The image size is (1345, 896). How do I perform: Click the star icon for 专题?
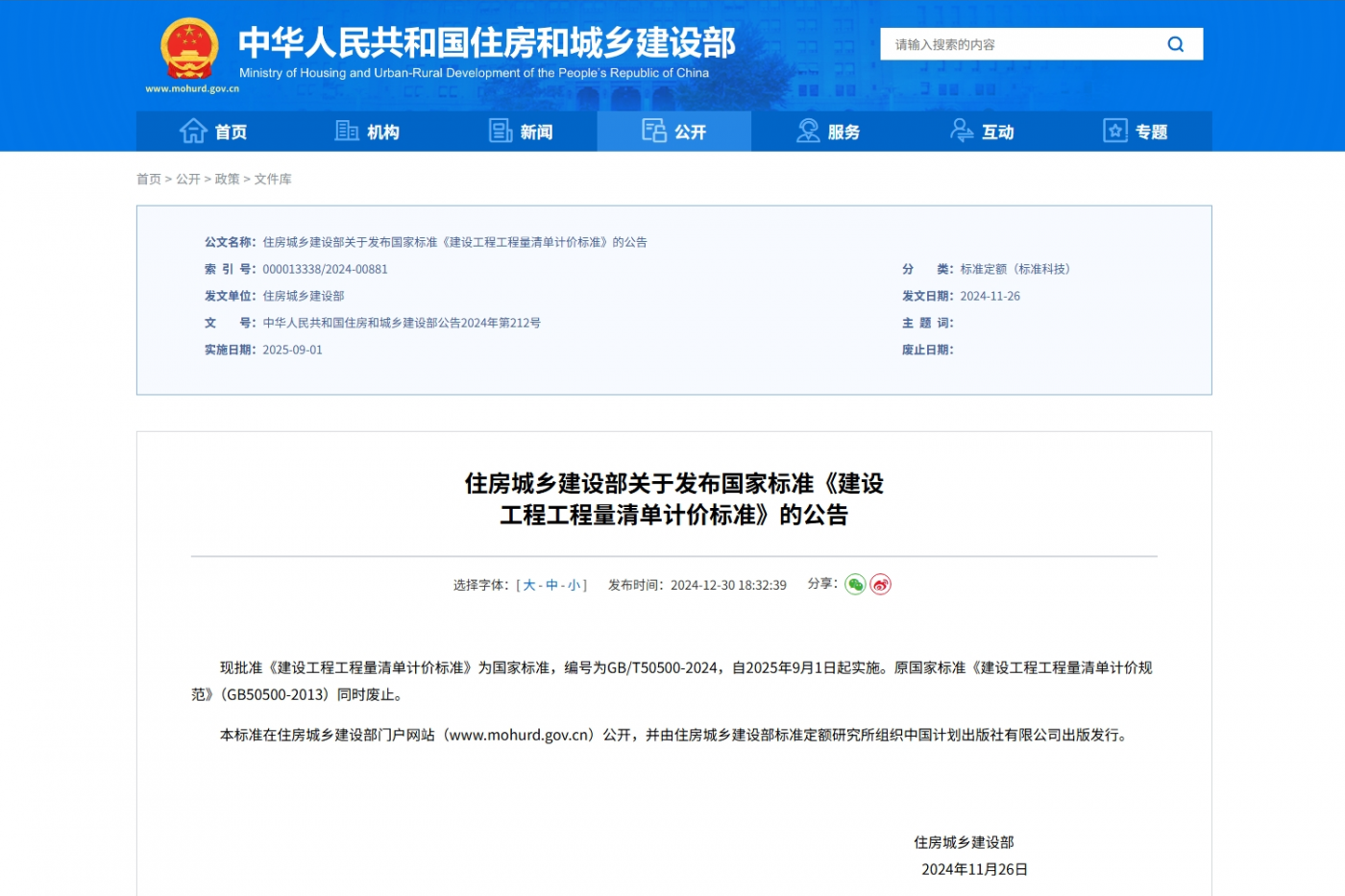1114,131
